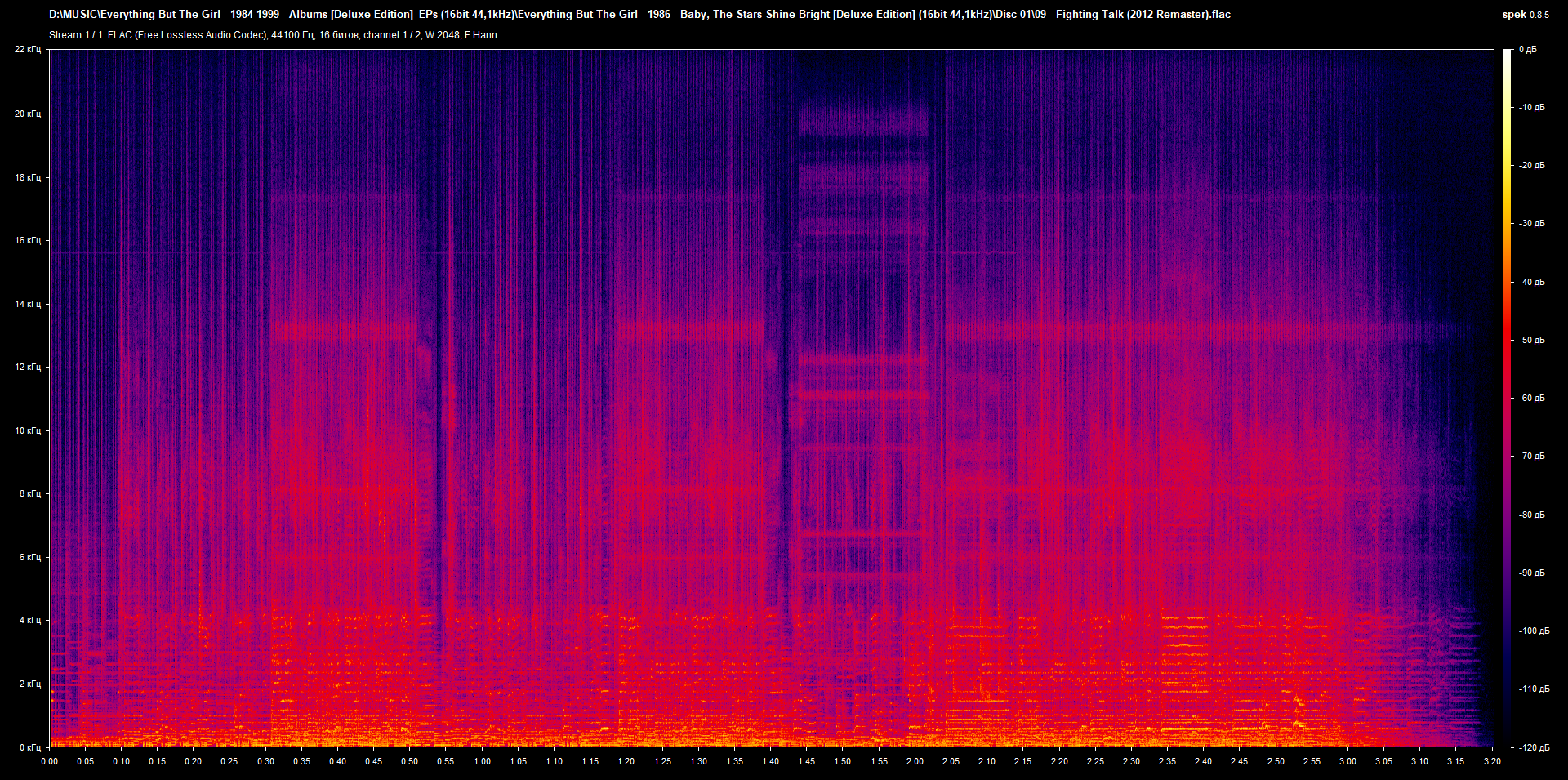Click the '-60 дБ' level scale label
The image size is (1568, 780).
pyautogui.click(x=1531, y=398)
